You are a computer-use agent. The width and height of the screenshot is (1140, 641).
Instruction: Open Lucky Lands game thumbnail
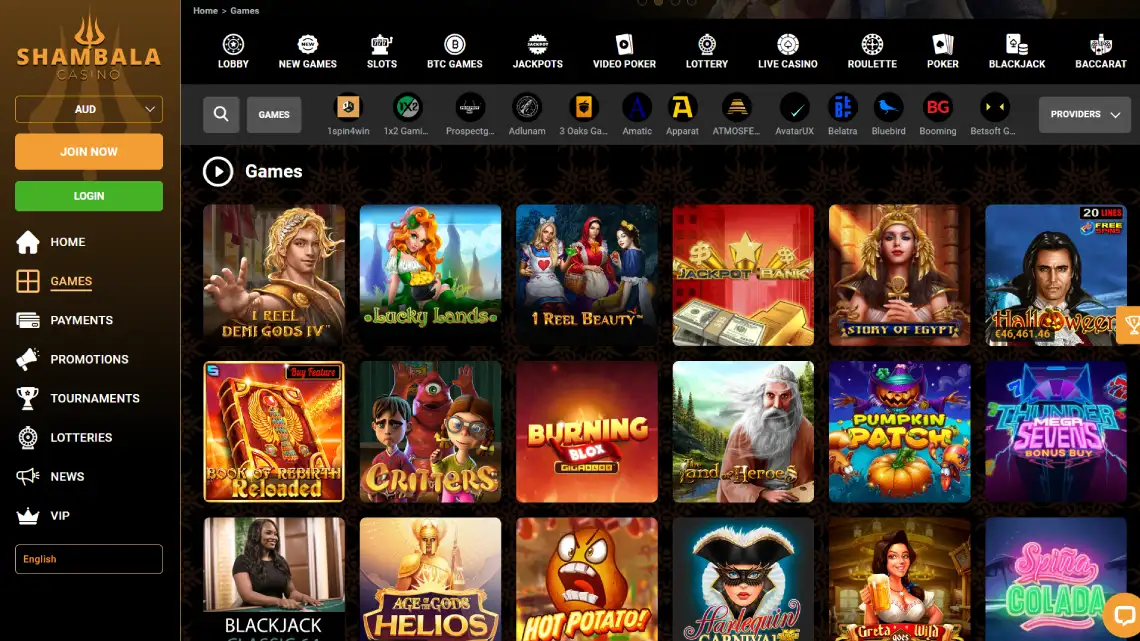coord(430,275)
